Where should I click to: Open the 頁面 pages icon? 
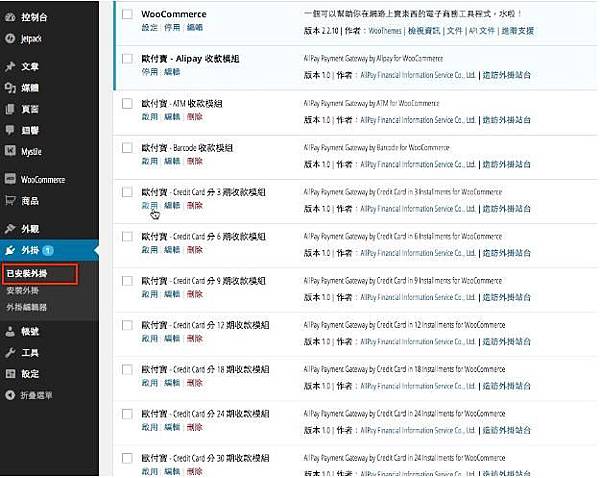pos(10,109)
